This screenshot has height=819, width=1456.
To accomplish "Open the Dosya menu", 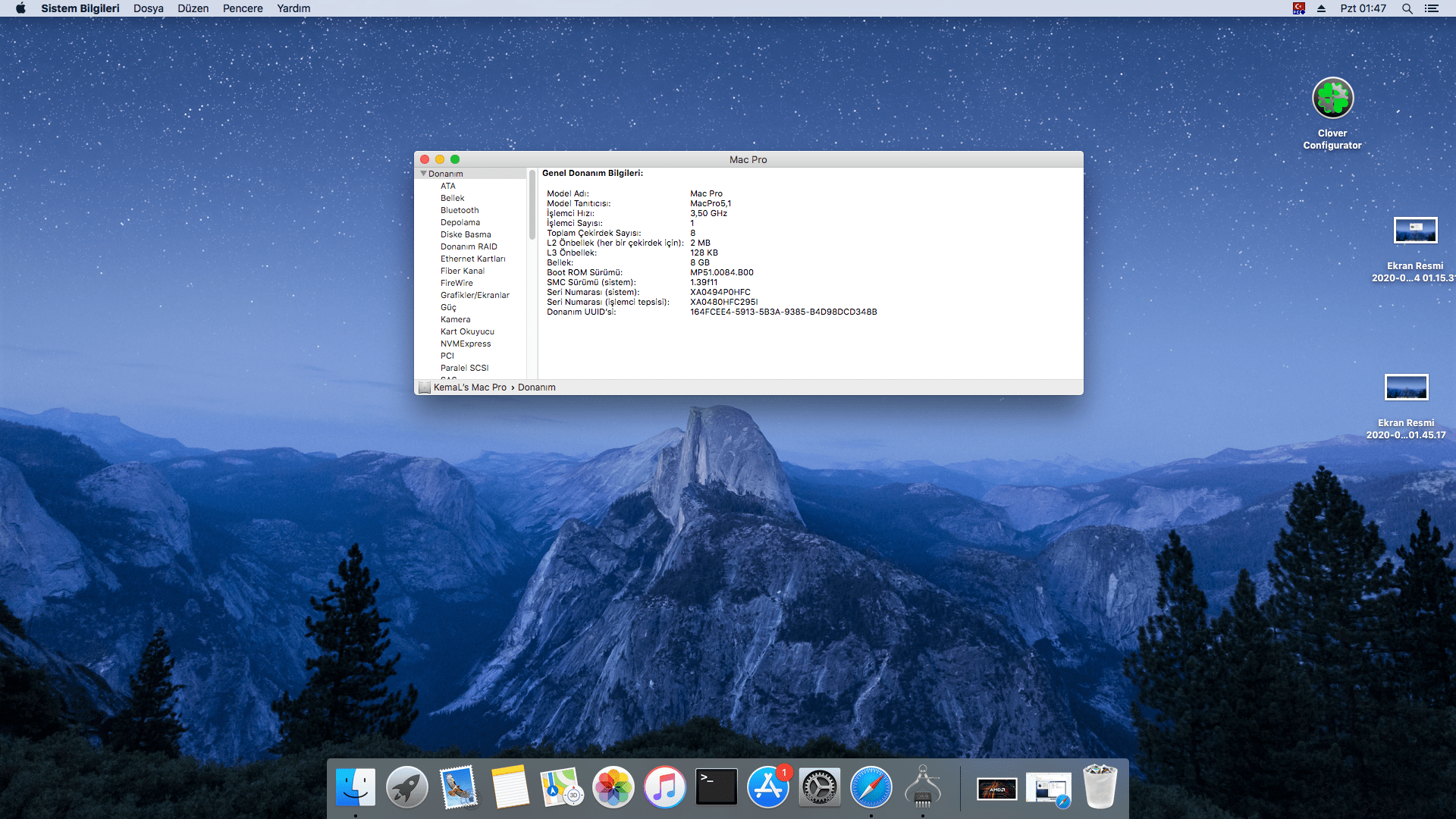I will pos(148,8).
